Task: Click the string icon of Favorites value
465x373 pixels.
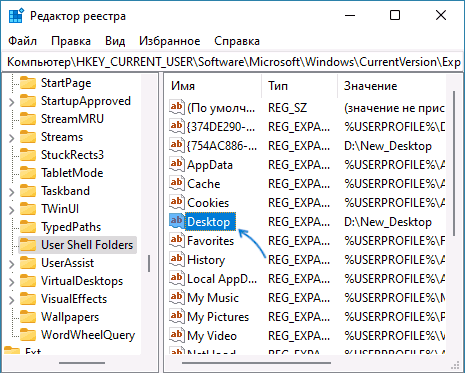Action: coord(177,241)
